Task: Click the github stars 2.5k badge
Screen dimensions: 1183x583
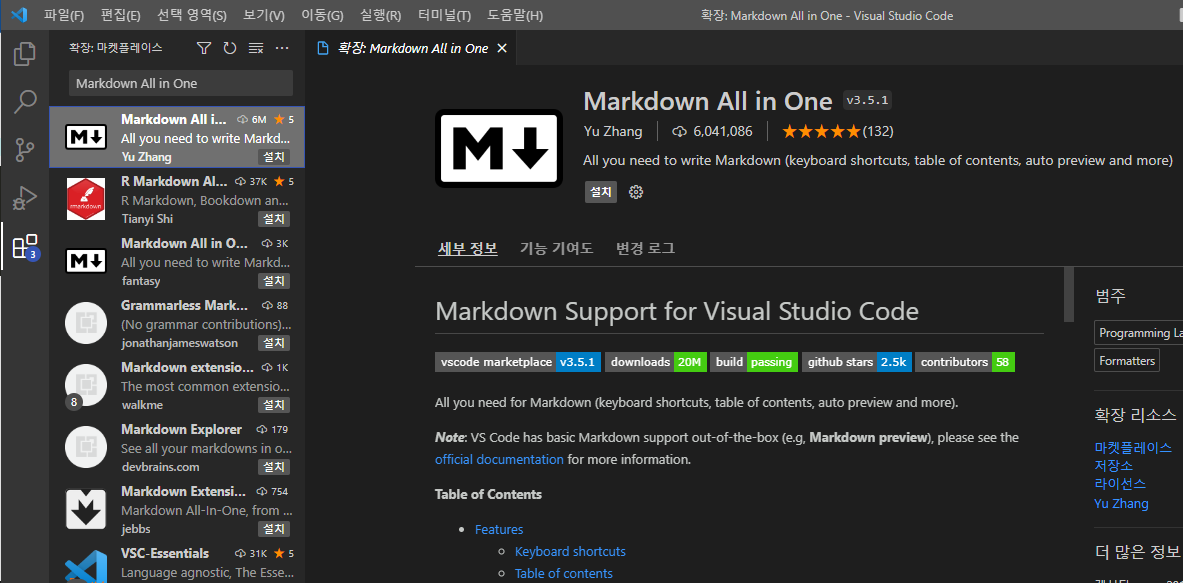Action: [856, 362]
